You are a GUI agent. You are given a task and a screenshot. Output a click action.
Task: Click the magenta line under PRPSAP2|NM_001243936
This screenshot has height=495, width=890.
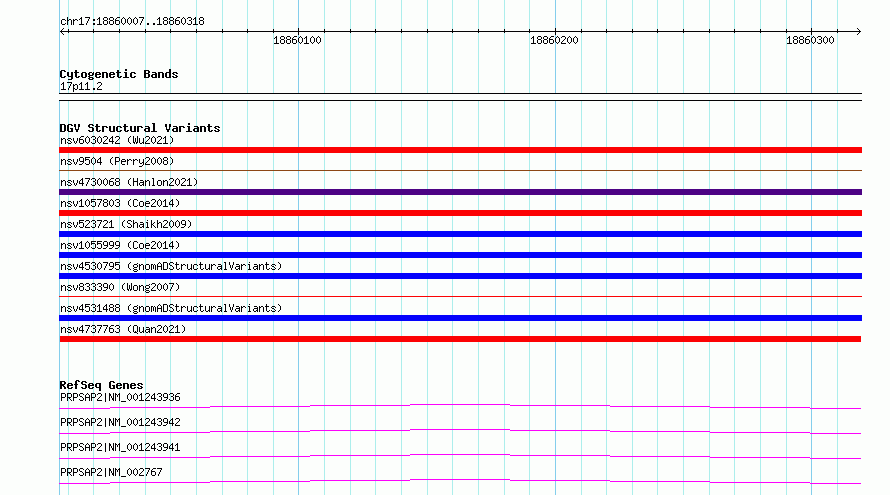click(x=460, y=406)
